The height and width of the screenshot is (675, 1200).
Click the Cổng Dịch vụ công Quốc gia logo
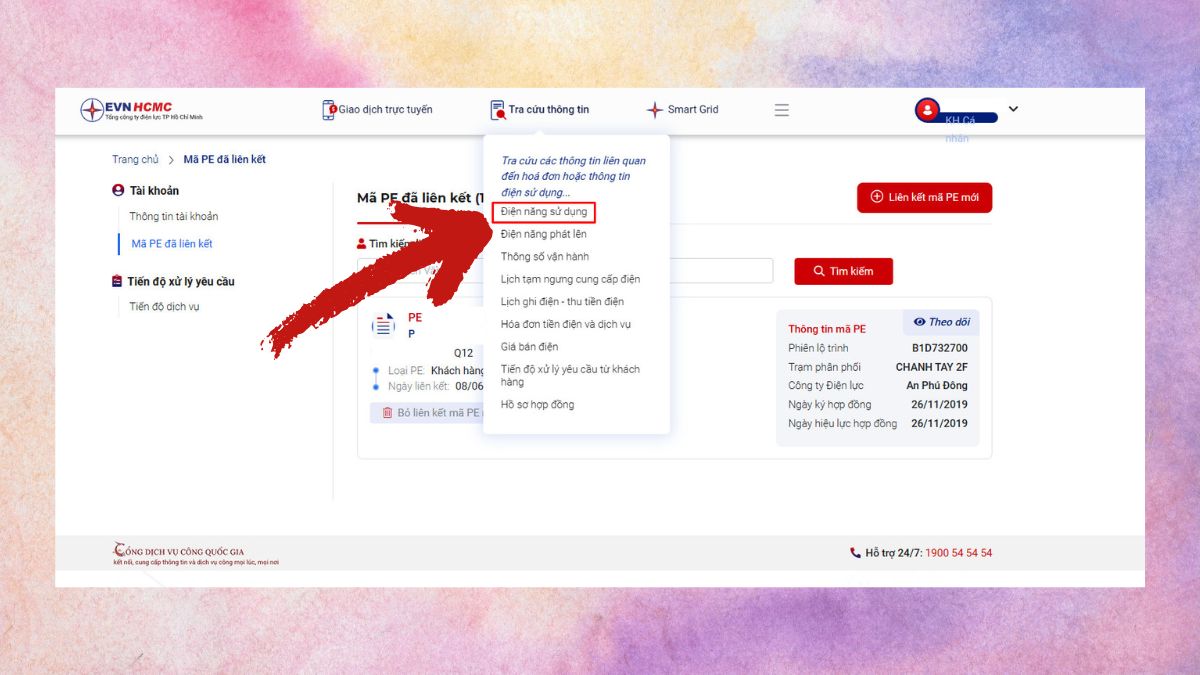[180, 553]
